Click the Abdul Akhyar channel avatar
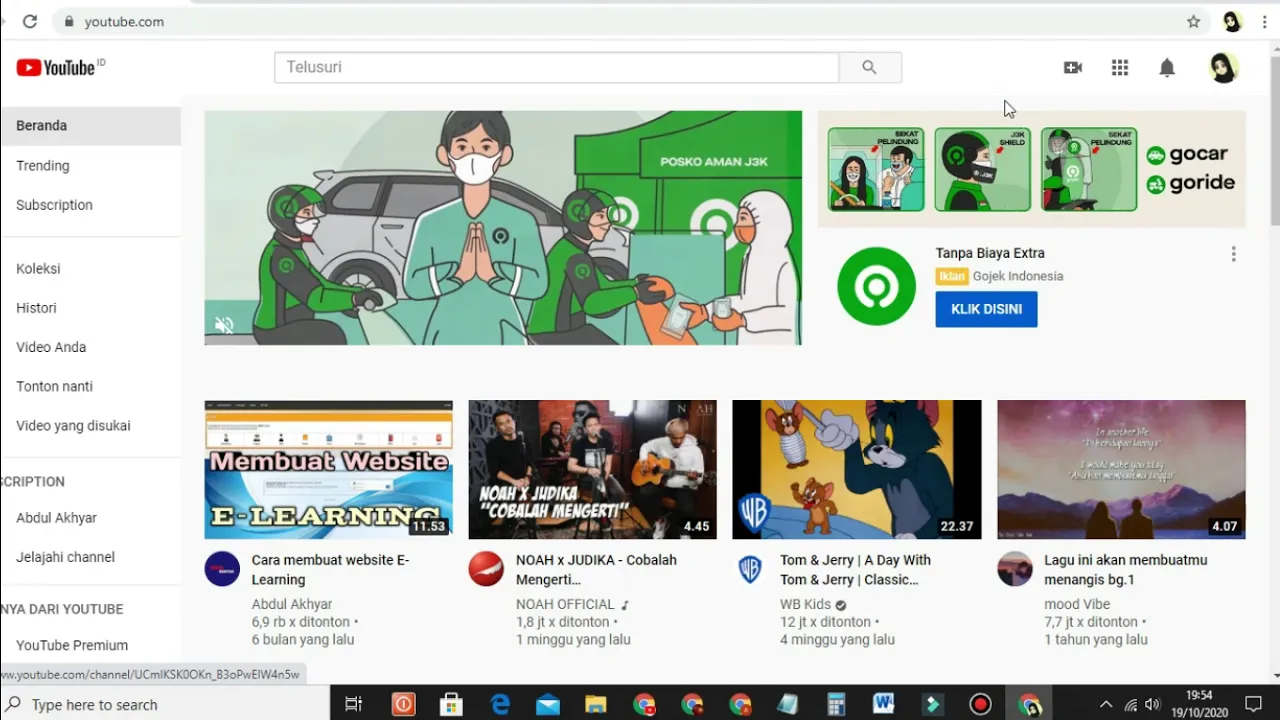 222,568
